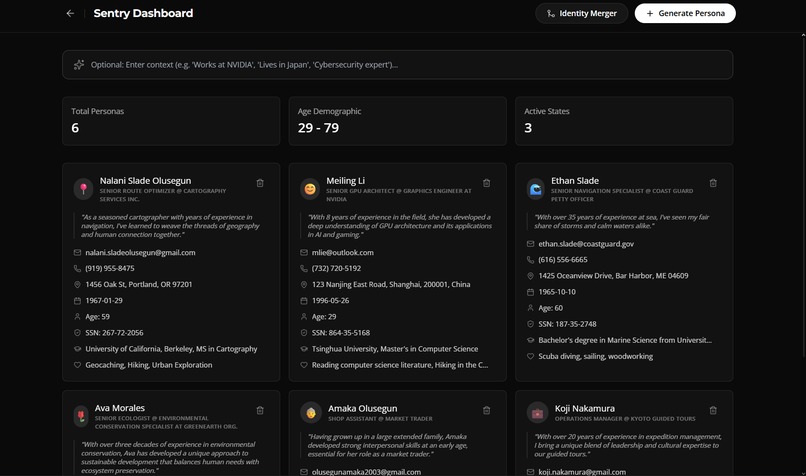Click the phone number (732) 720-5192

(x=336, y=268)
